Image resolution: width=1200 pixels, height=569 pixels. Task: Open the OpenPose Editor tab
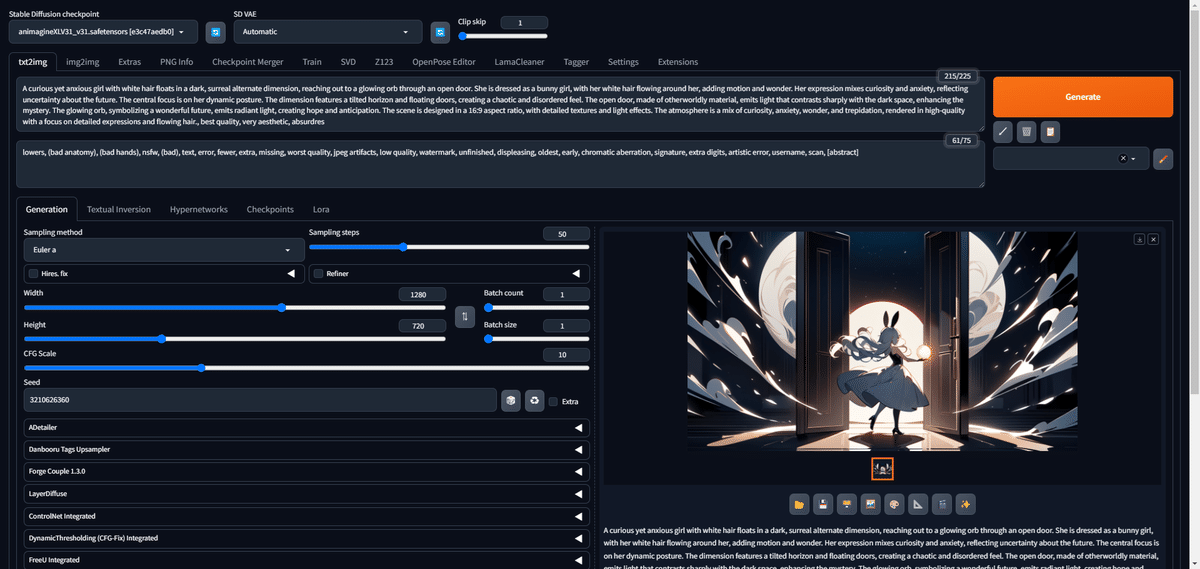click(444, 62)
